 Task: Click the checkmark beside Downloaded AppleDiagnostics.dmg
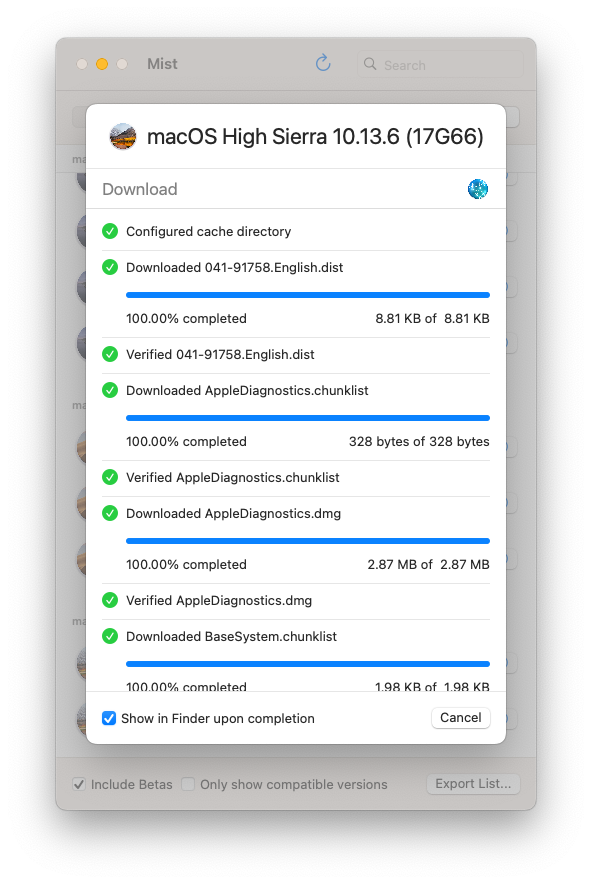coord(110,513)
